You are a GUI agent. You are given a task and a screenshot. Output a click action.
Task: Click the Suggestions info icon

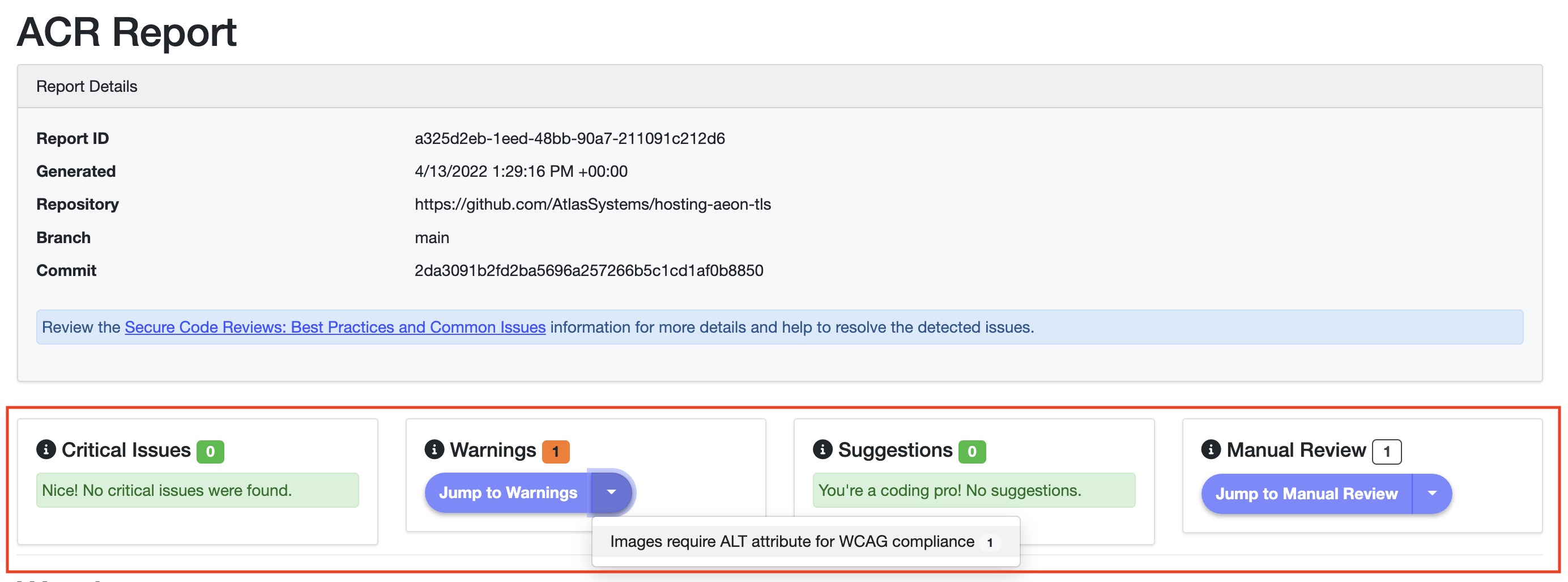823,451
